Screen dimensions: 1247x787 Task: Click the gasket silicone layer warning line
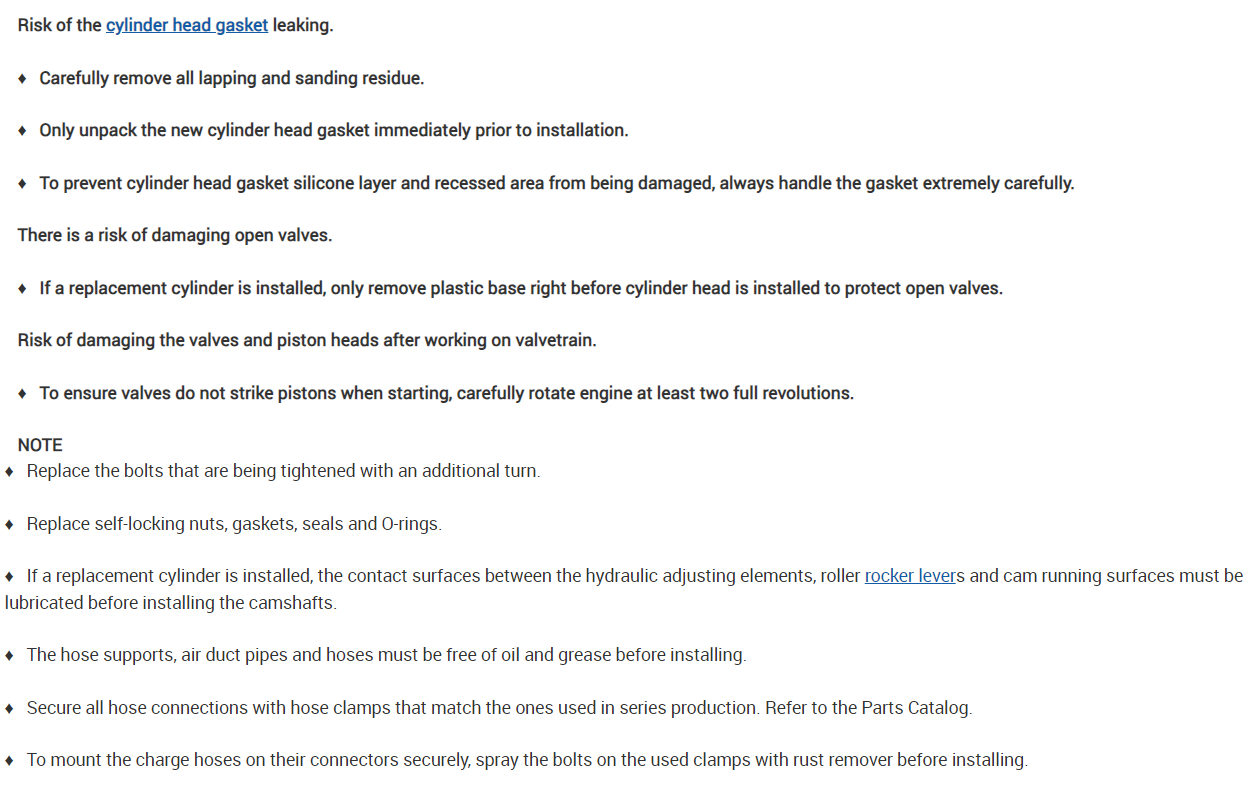coord(556,184)
